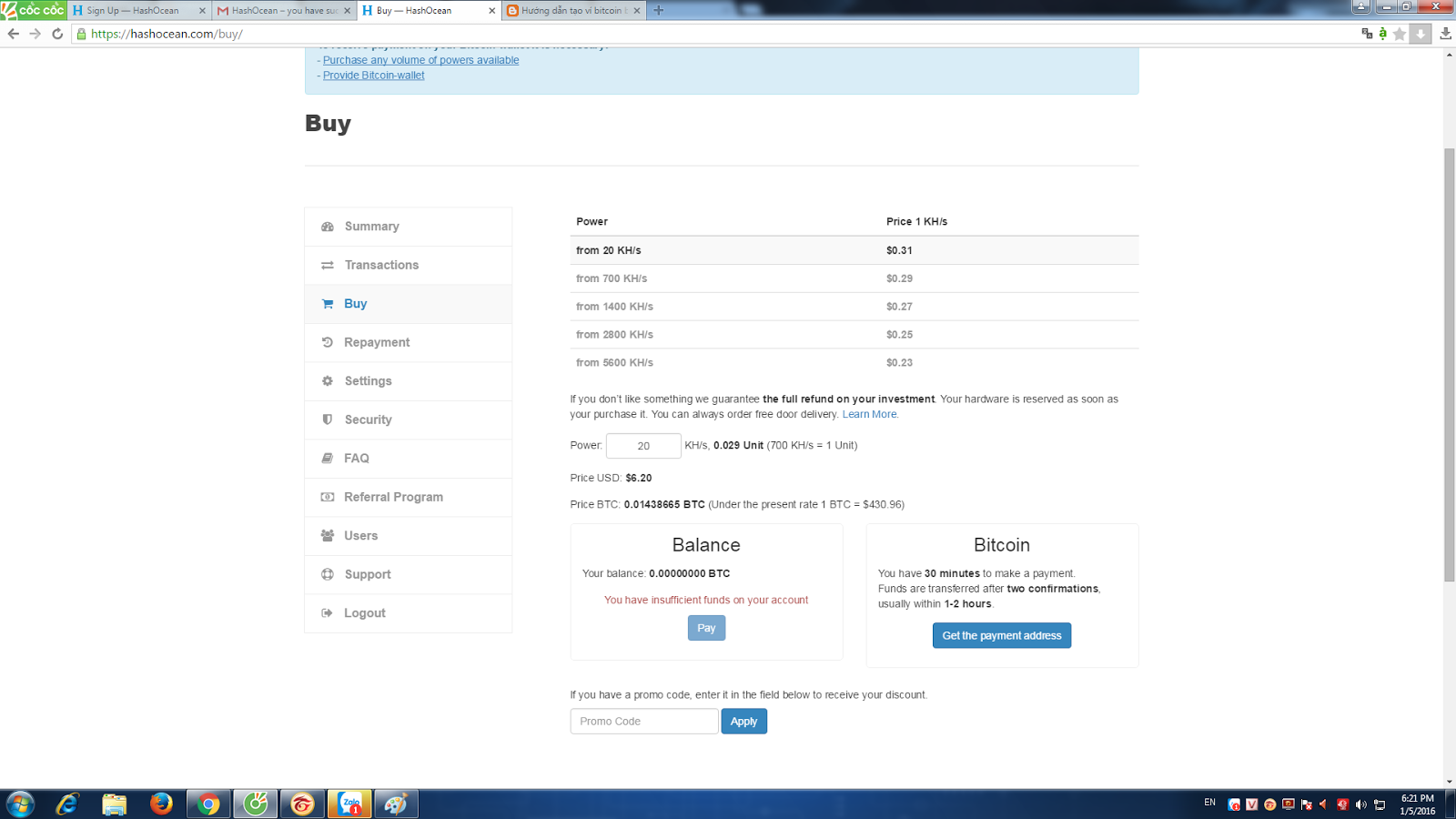This screenshot has width=1456, height=819.
Task: Click the Repayment history icon in sidebar
Action: tap(328, 342)
